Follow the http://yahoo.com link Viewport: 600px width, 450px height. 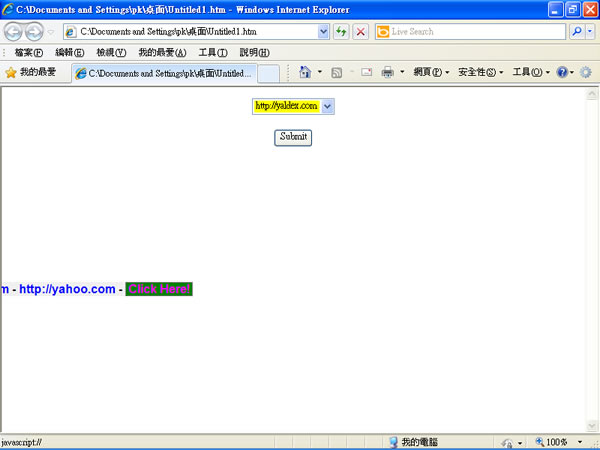click(67, 289)
